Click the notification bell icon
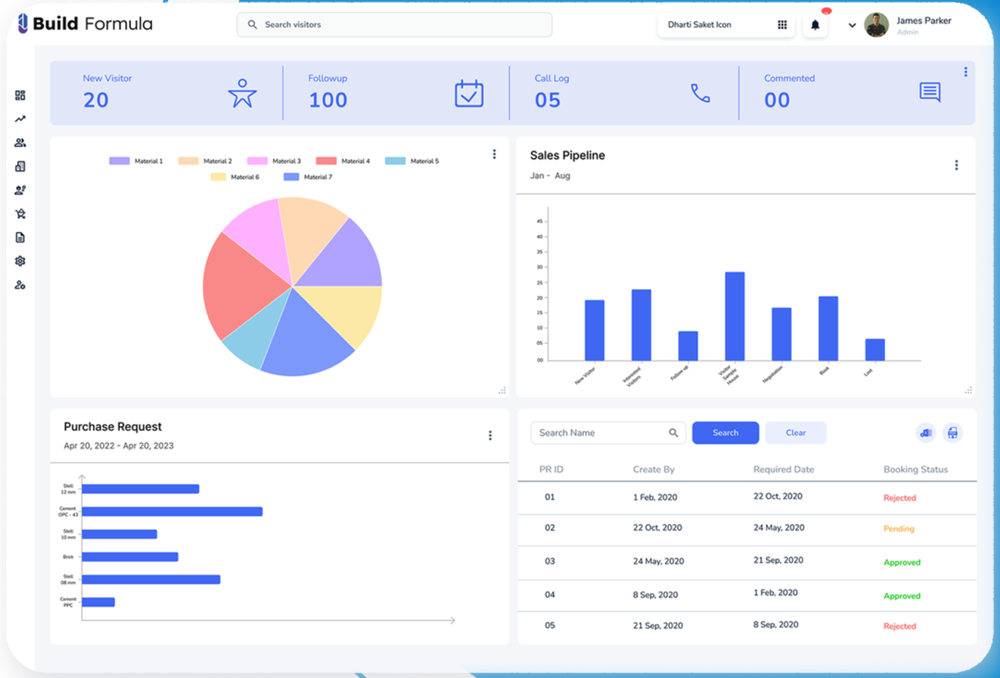 815,25
